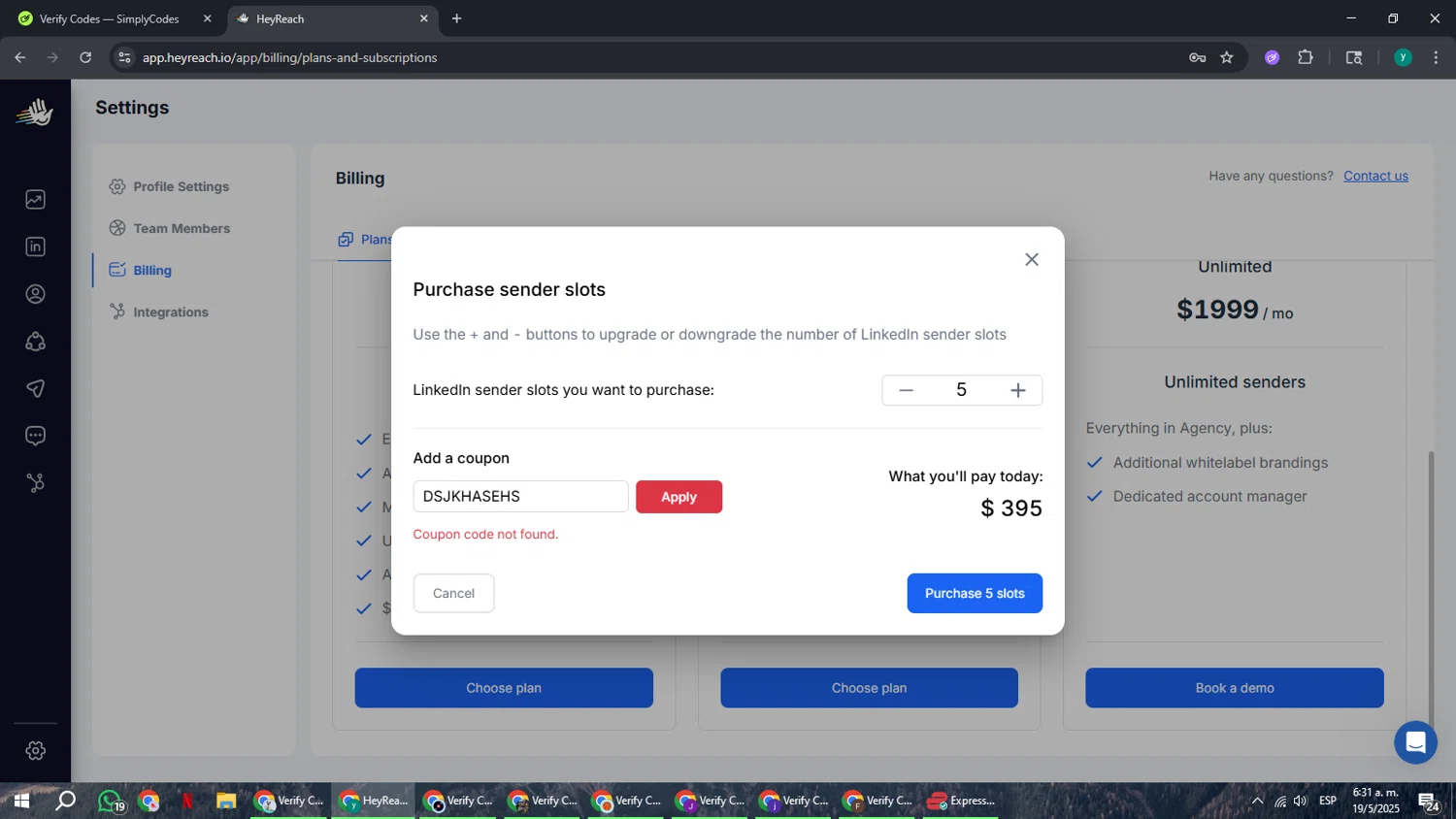
Task: Open Windows Start menu
Action: click(20, 802)
